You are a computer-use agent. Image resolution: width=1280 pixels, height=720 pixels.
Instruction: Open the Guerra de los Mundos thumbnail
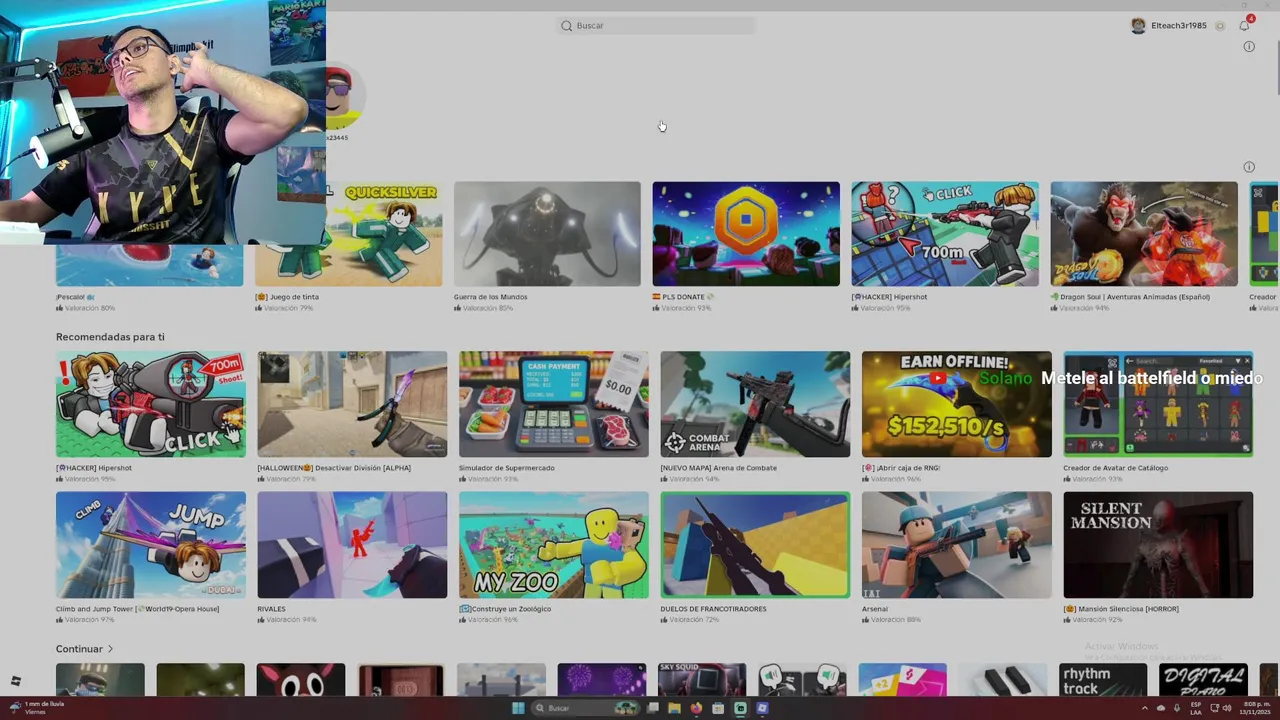547,234
